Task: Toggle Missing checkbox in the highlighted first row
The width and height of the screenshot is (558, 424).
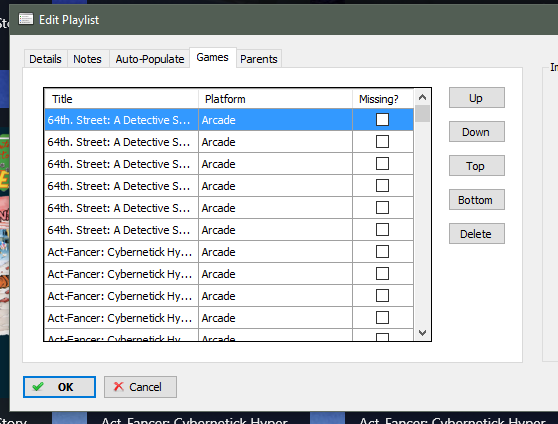Action: [x=382, y=120]
